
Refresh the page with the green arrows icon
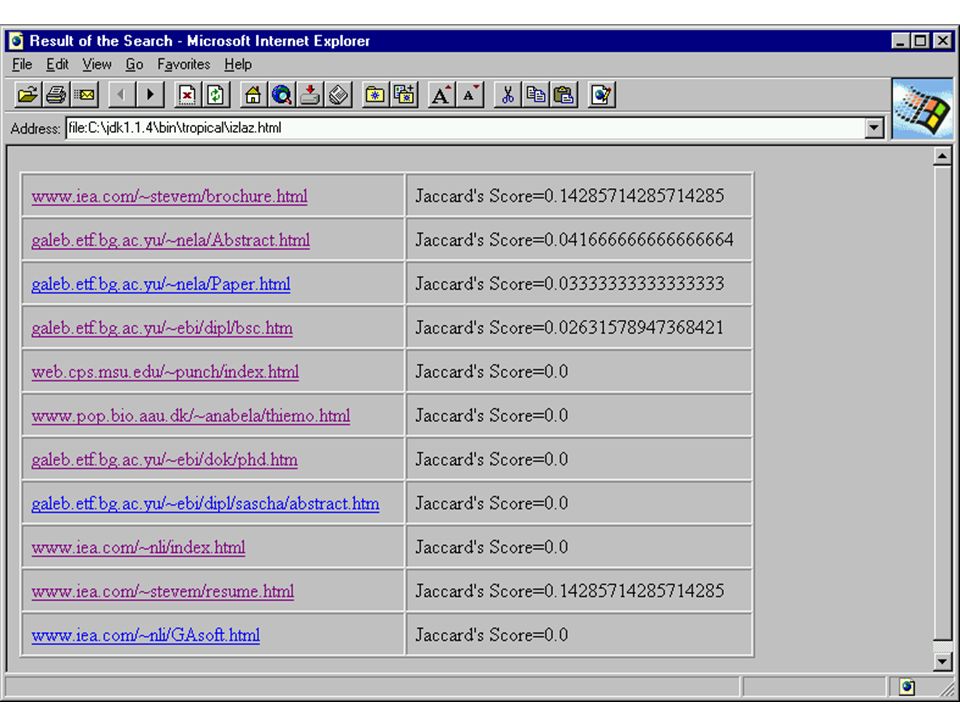pyautogui.click(x=216, y=95)
